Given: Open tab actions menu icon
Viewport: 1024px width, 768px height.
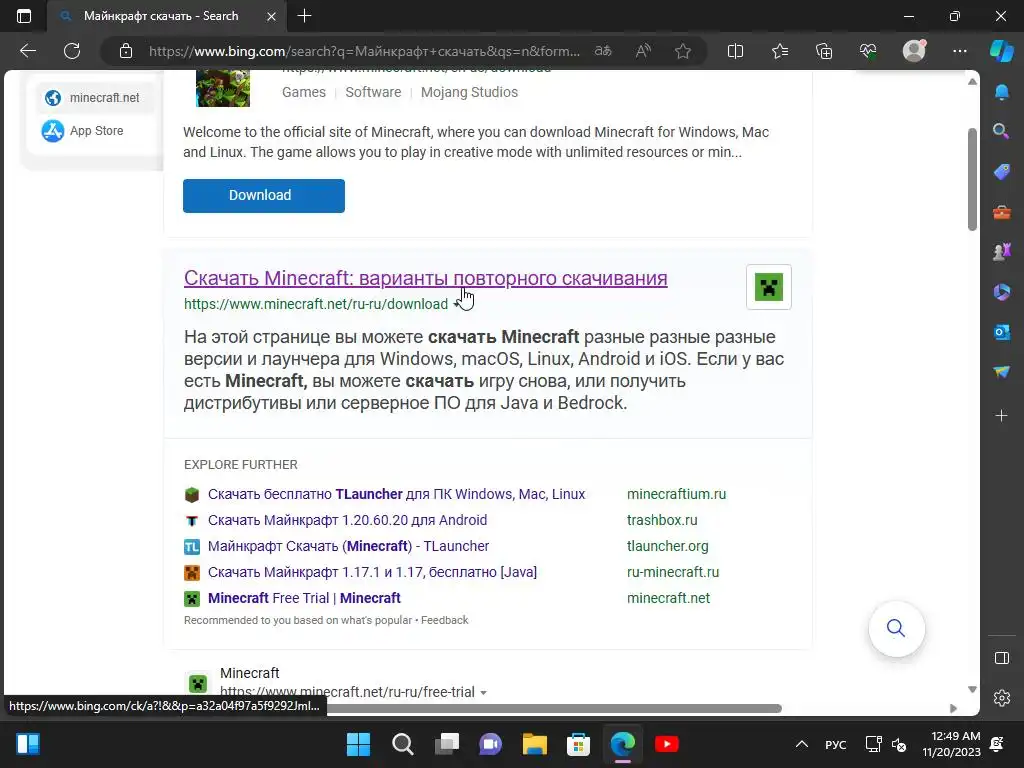Looking at the screenshot, I should pyautogui.click(x=24, y=16).
